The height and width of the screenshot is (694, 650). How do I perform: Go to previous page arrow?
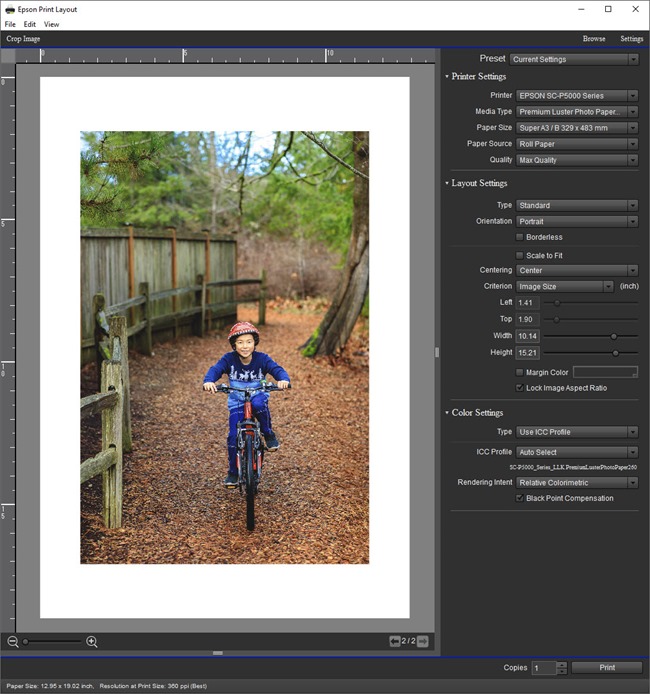(395, 641)
